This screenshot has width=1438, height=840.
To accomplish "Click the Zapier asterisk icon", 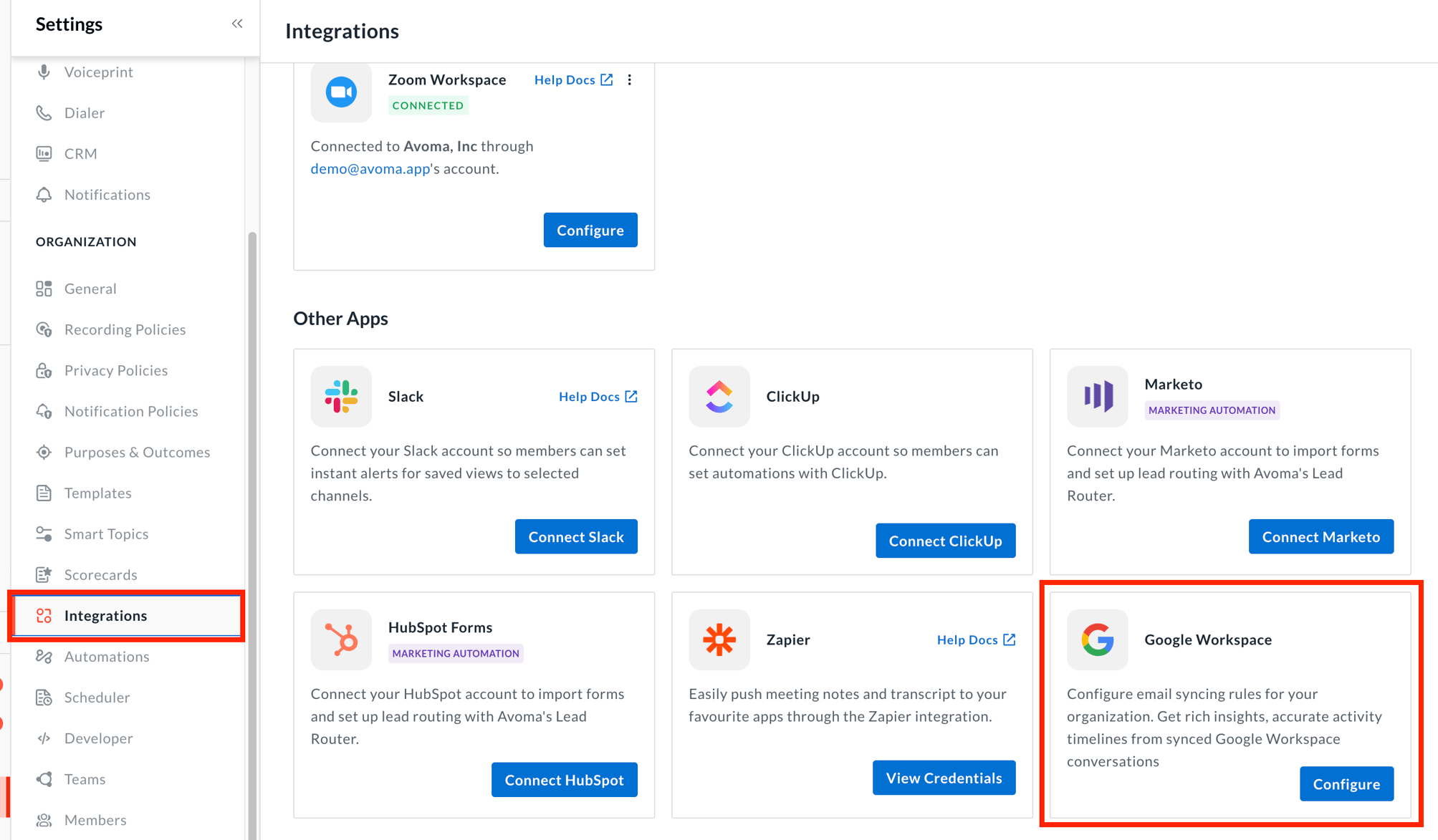I will tap(719, 639).
